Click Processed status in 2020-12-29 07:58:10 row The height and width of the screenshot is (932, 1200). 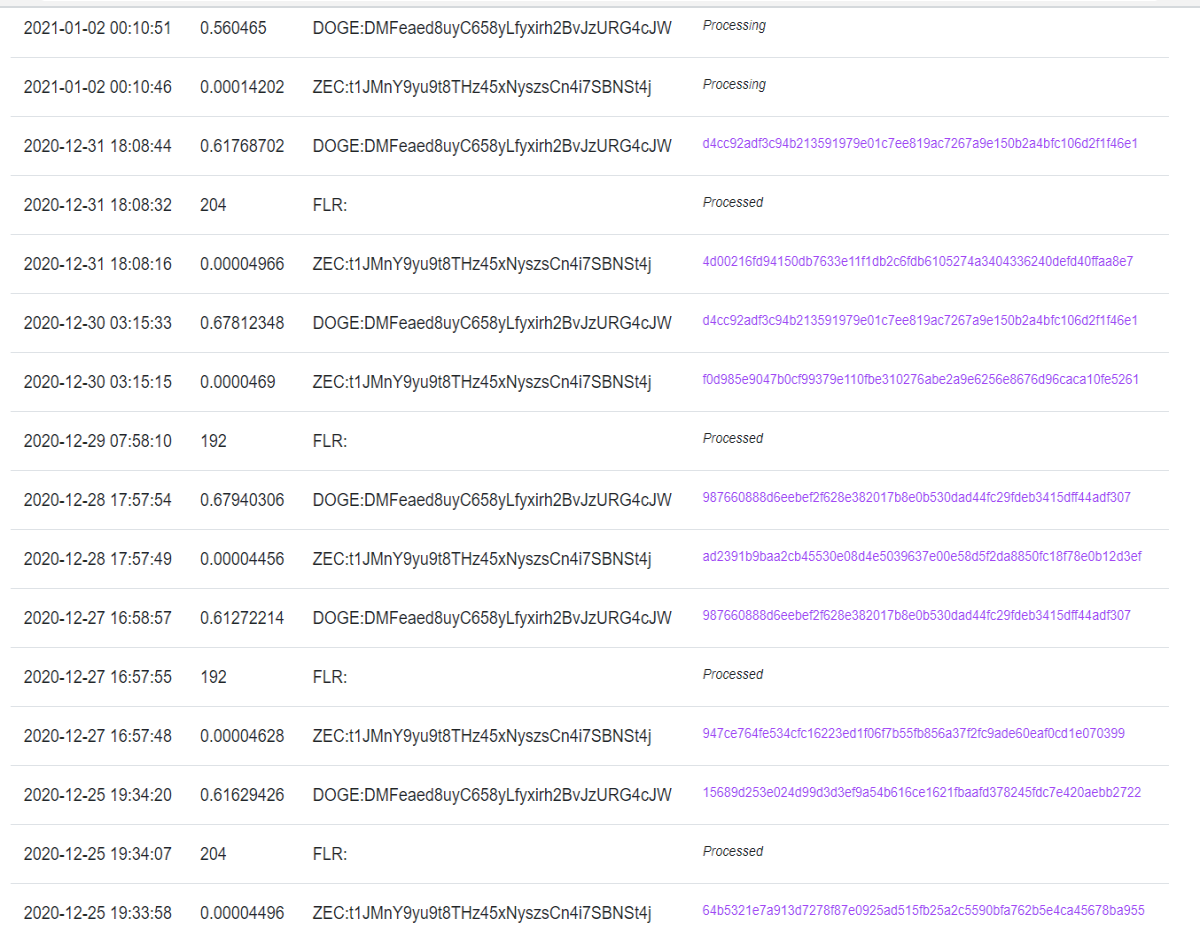pos(733,438)
